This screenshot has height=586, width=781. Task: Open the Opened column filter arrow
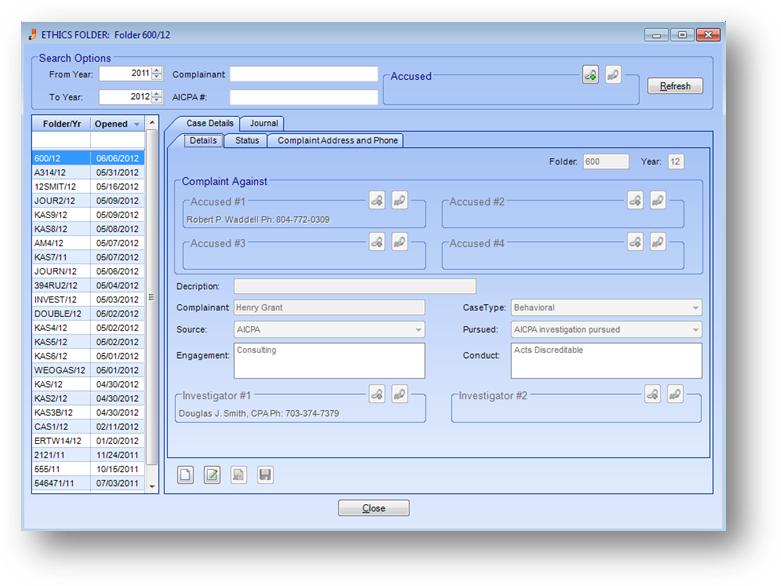coord(136,124)
